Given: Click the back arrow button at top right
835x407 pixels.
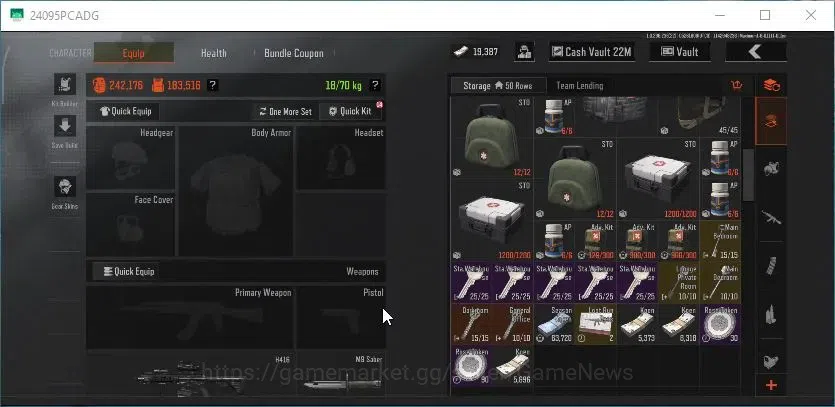Looking at the screenshot, I should pyautogui.click(x=755, y=52).
